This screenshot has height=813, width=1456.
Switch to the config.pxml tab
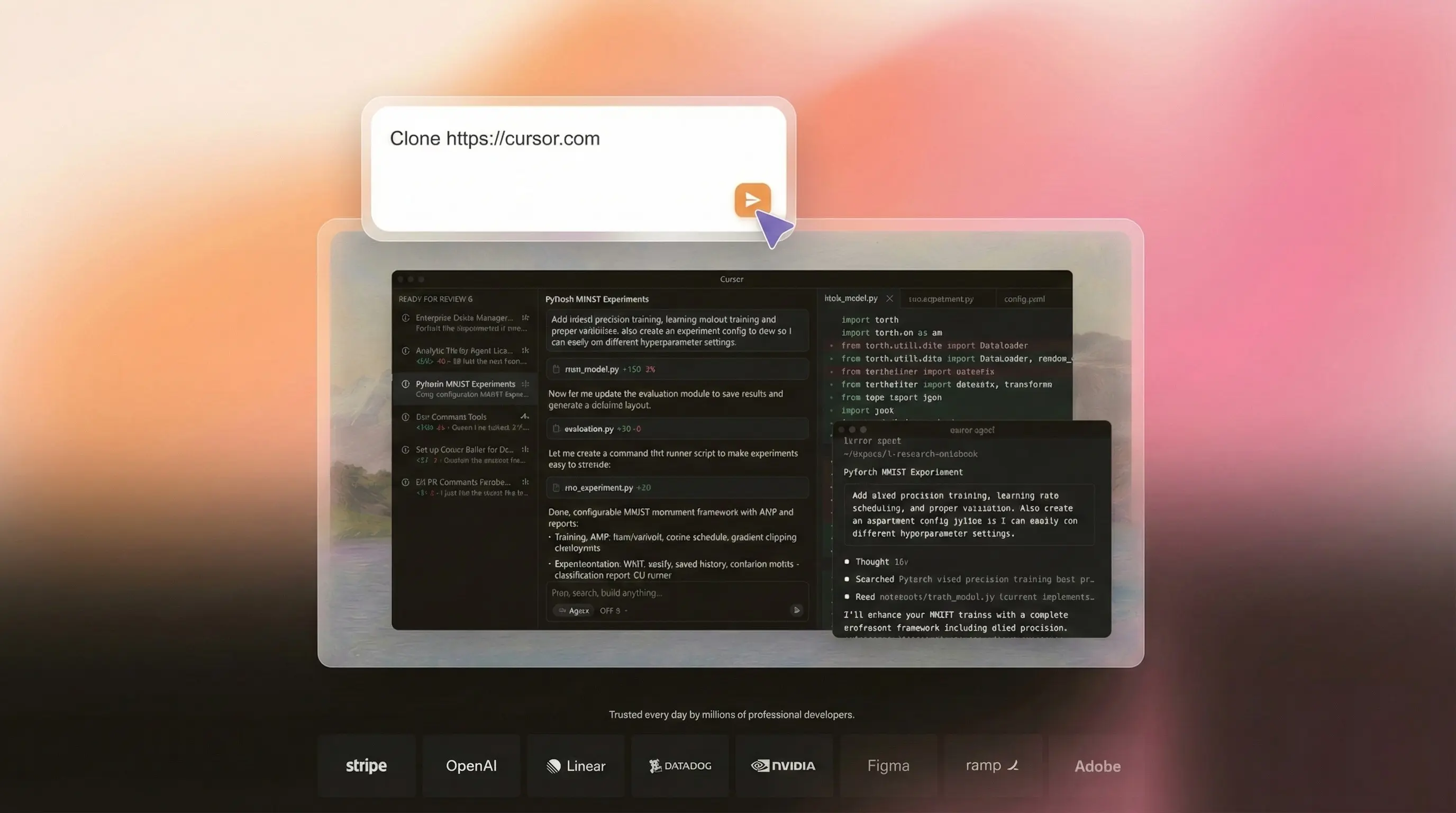(1024, 299)
